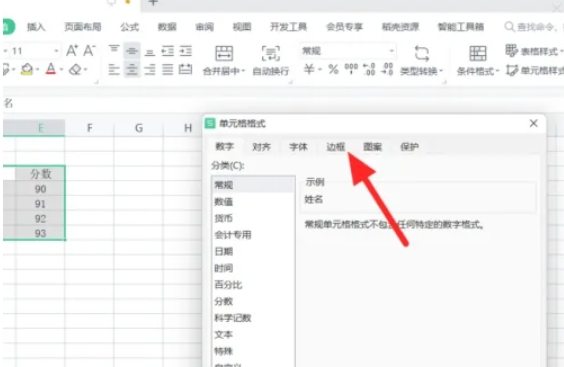Select 日期 category in list
Viewport: 564px width, 367px height.
[x=253, y=251]
